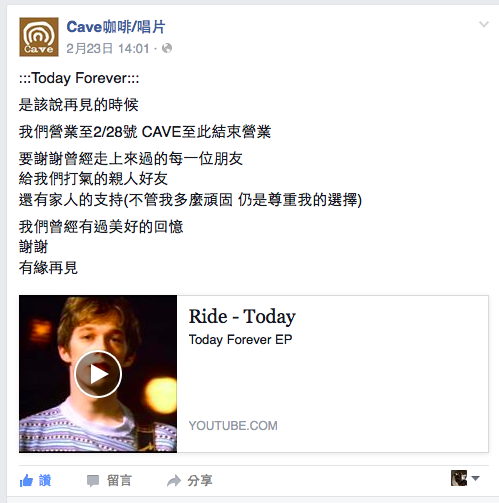Play the Ride - Today video
Viewport: 499px width, 503px height.
pos(98,374)
